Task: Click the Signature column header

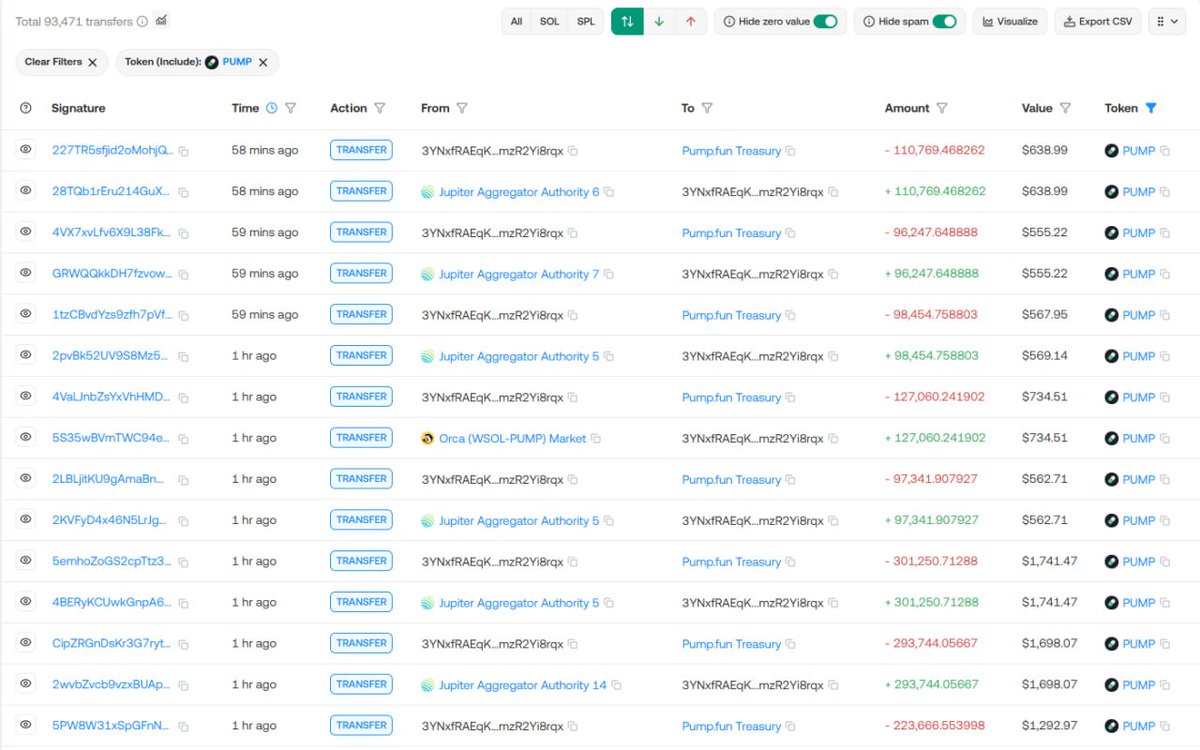Action: [78, 108]
